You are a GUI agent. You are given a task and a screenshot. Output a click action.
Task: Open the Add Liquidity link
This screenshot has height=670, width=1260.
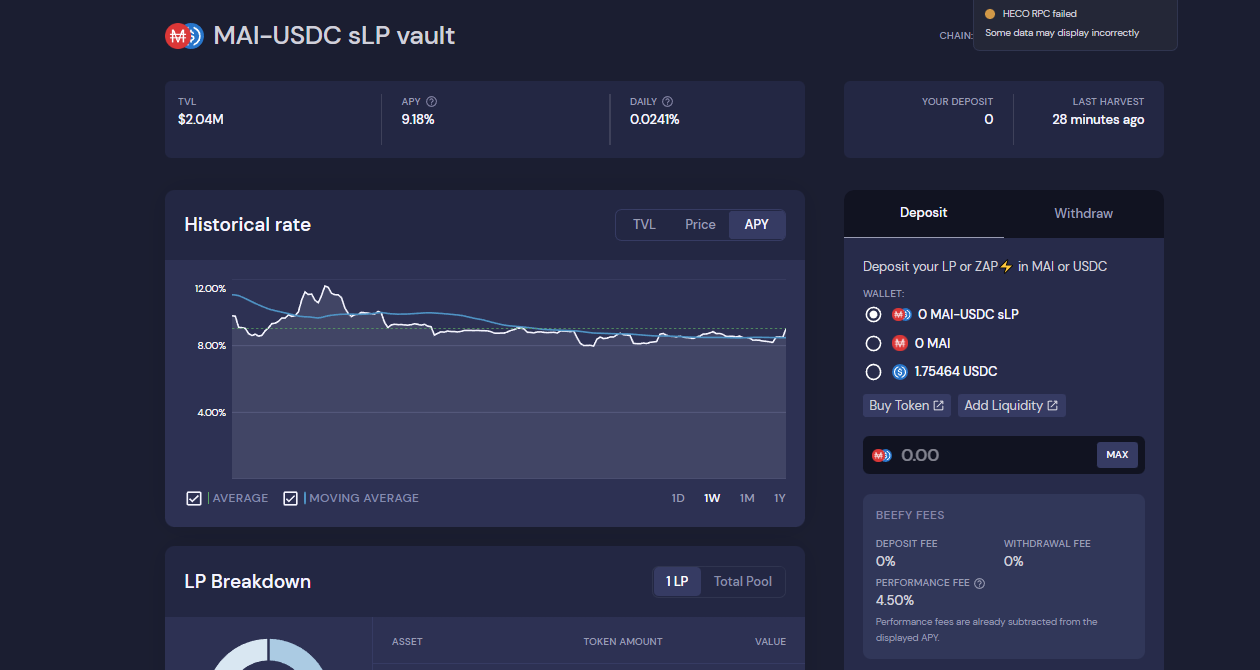[1012, 405]
